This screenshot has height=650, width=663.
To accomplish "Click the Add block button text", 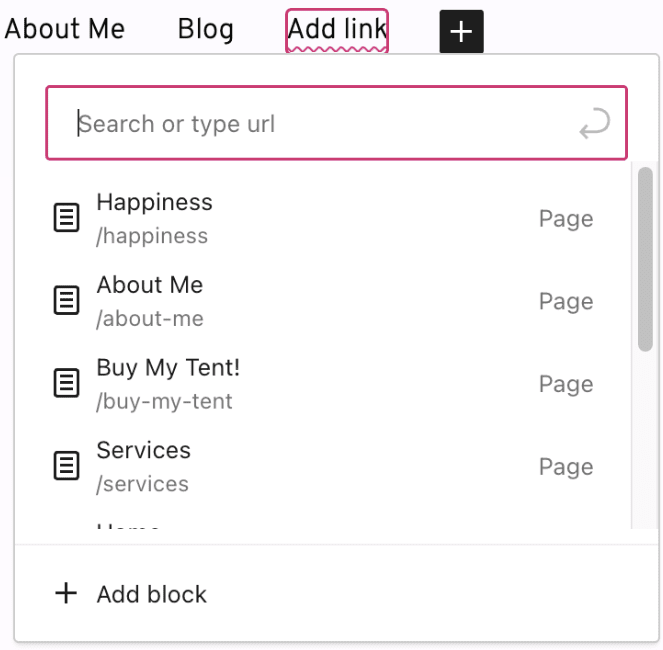I will point(151,594).
